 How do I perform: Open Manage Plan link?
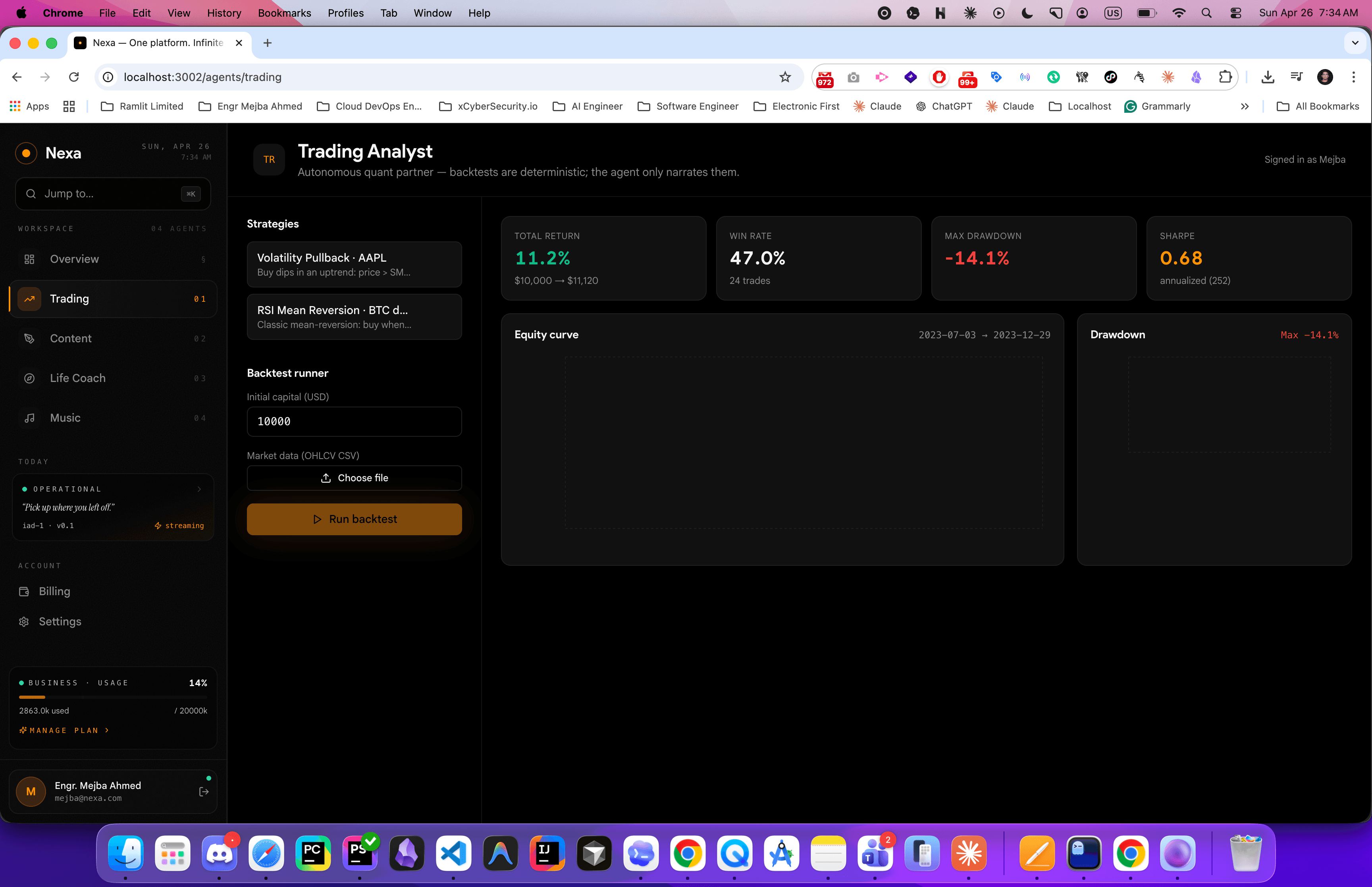click(64, 730)
